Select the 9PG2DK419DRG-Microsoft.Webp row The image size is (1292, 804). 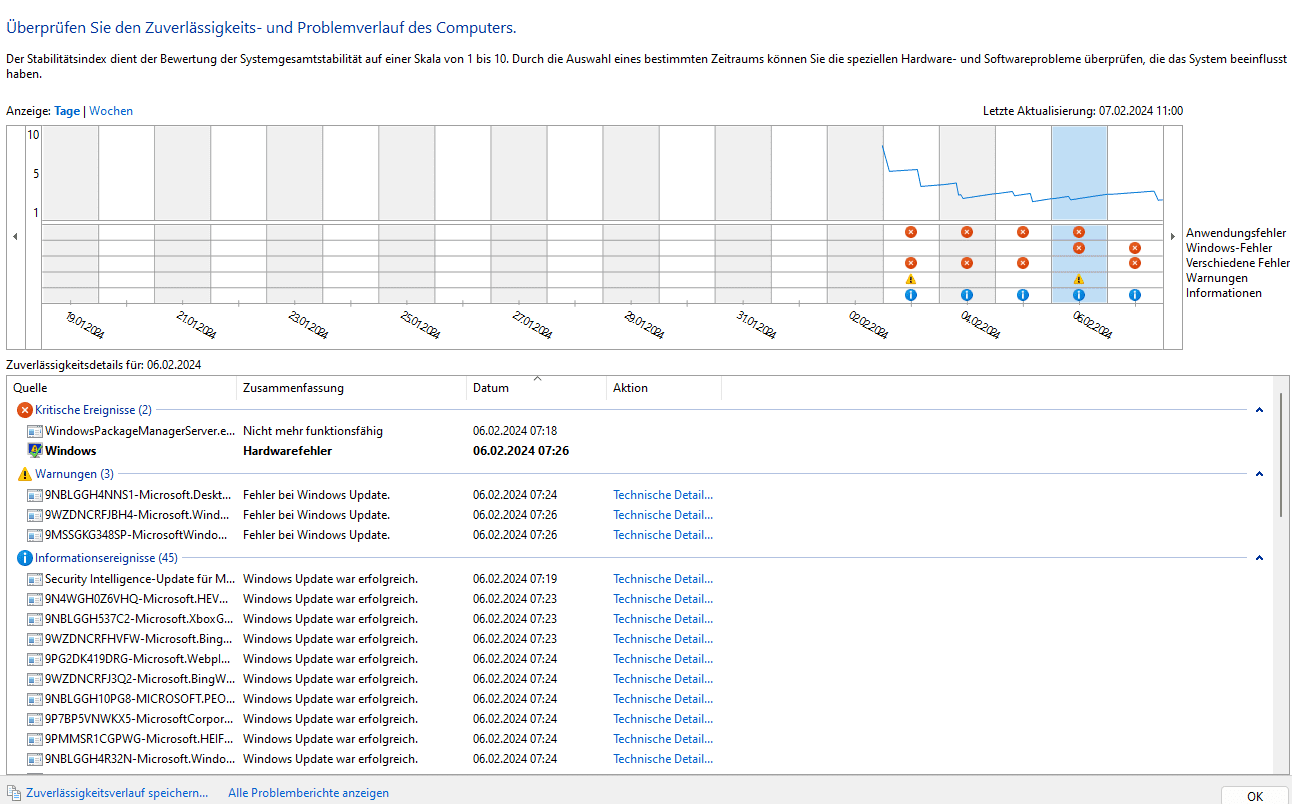(640, 659)
